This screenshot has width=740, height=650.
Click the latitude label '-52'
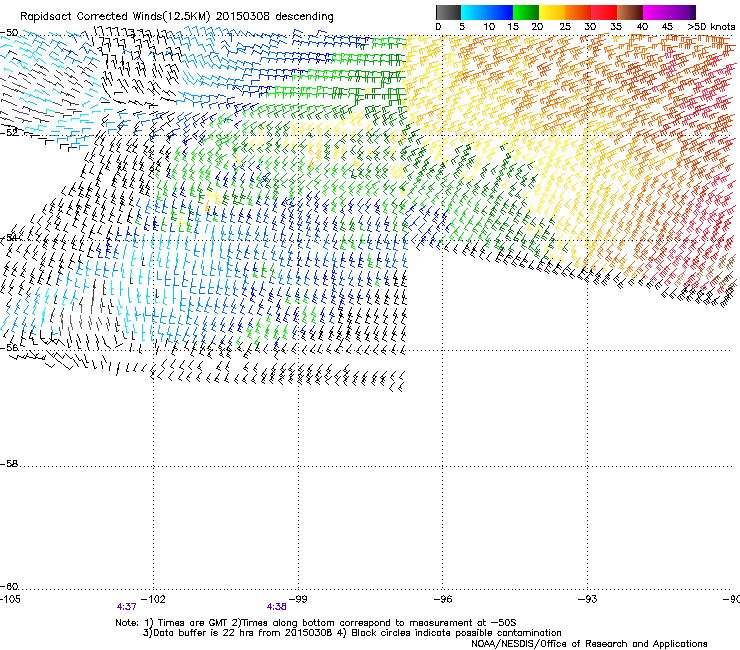(x=9, y=133)
